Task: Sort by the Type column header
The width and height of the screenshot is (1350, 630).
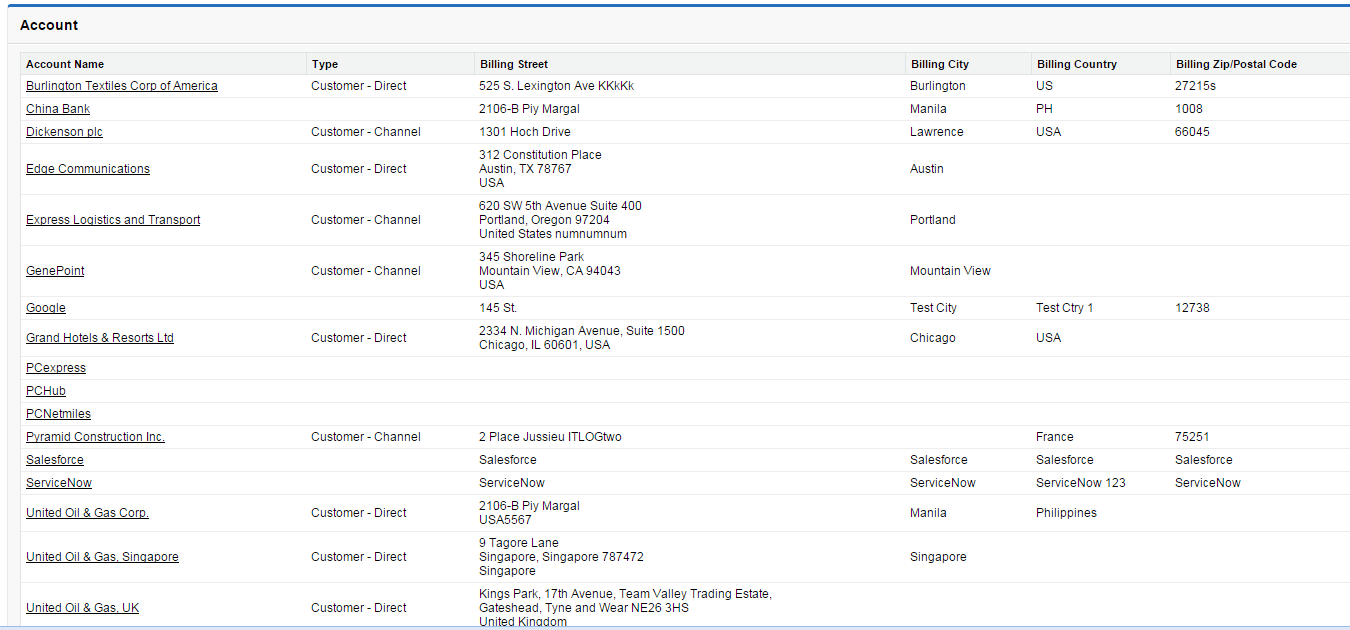Action: (325, 64)
